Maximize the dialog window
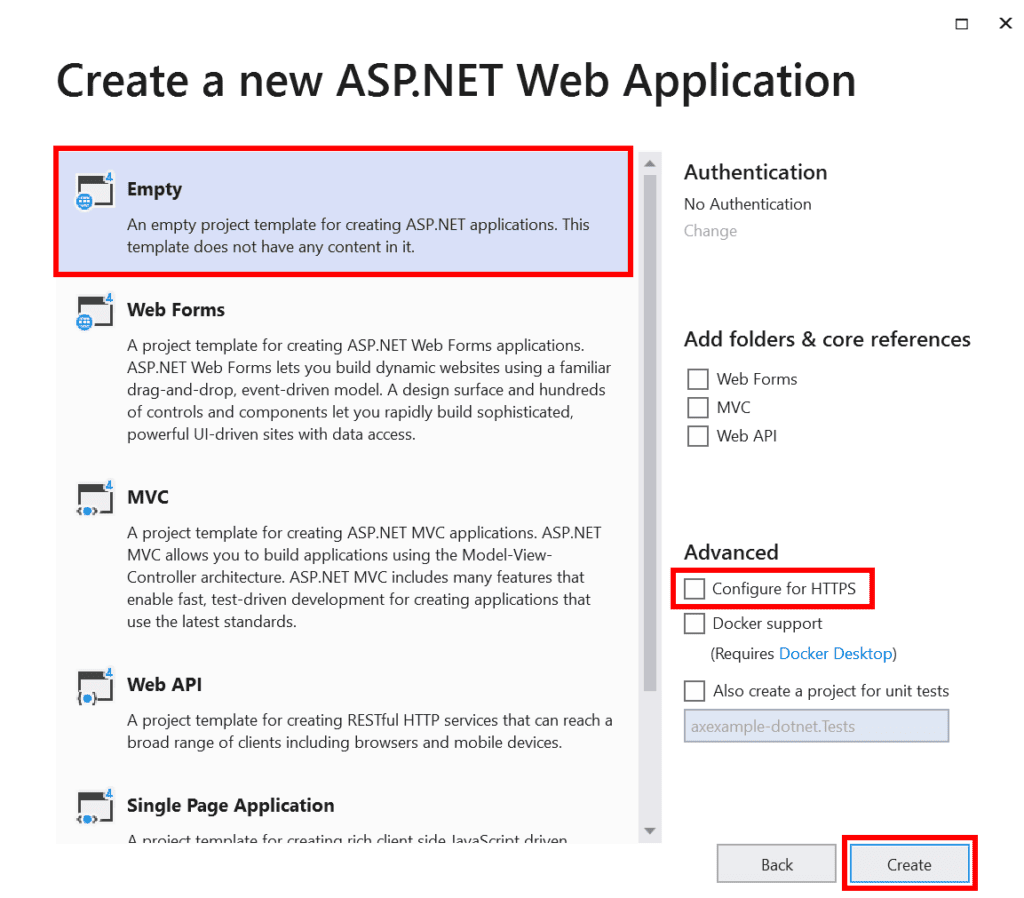The height and width of the screenshot is (898, 1024). [961, 24]
